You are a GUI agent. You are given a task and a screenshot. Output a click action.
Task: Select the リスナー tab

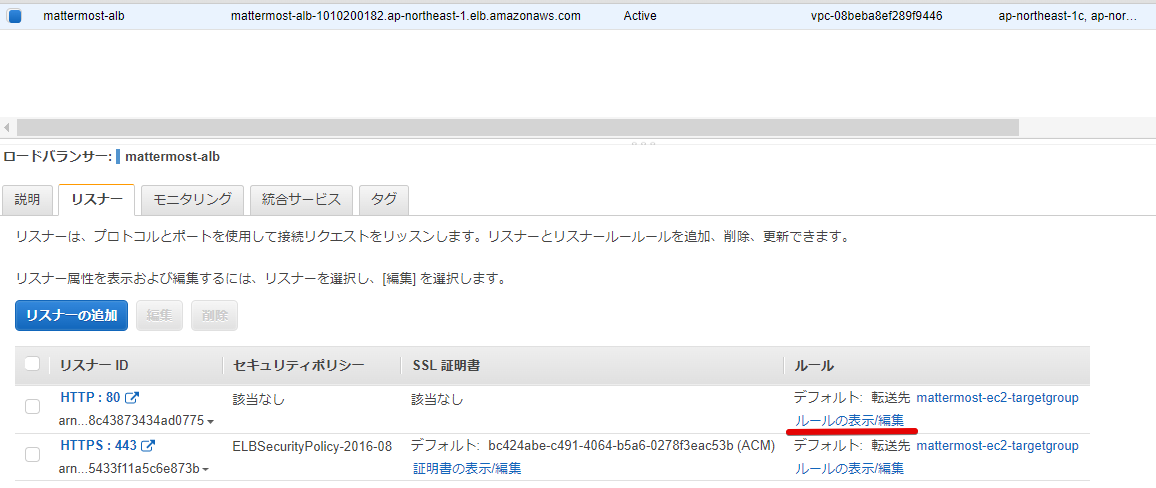(x=97, y=200)
